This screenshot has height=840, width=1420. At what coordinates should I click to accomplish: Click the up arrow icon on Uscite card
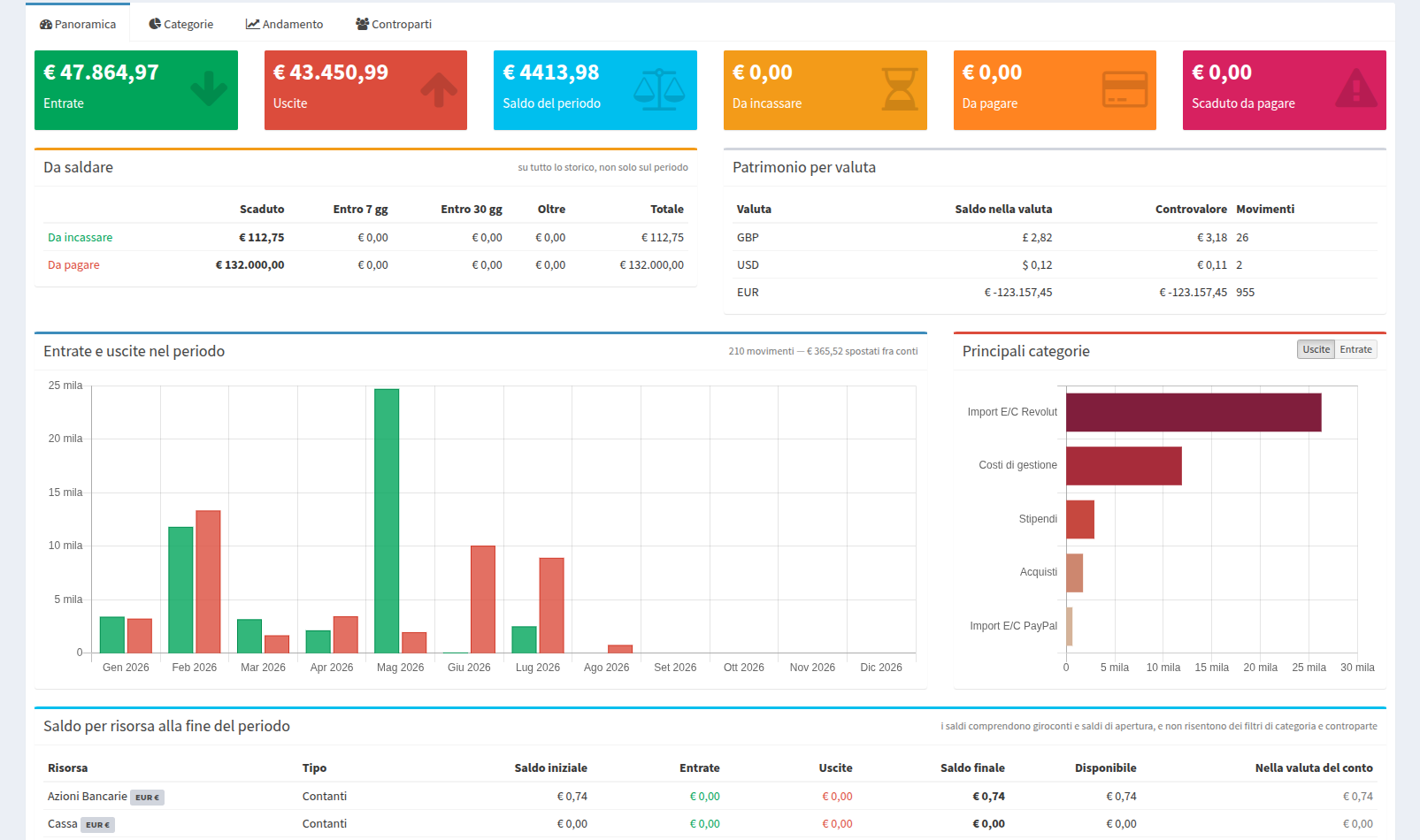[x=439, y=88]
